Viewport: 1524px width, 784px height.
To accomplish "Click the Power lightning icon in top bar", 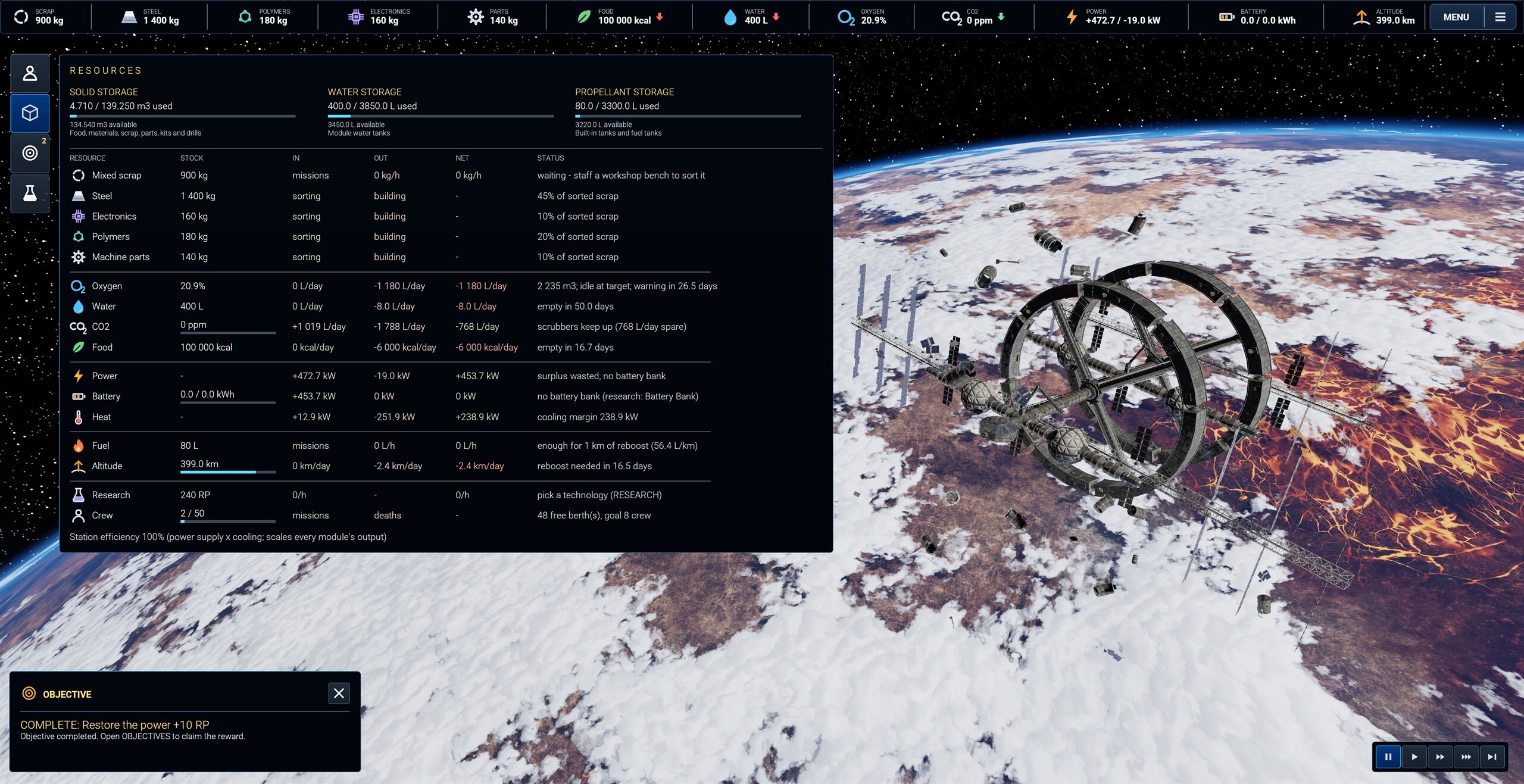I will (x=1072, y=17).
